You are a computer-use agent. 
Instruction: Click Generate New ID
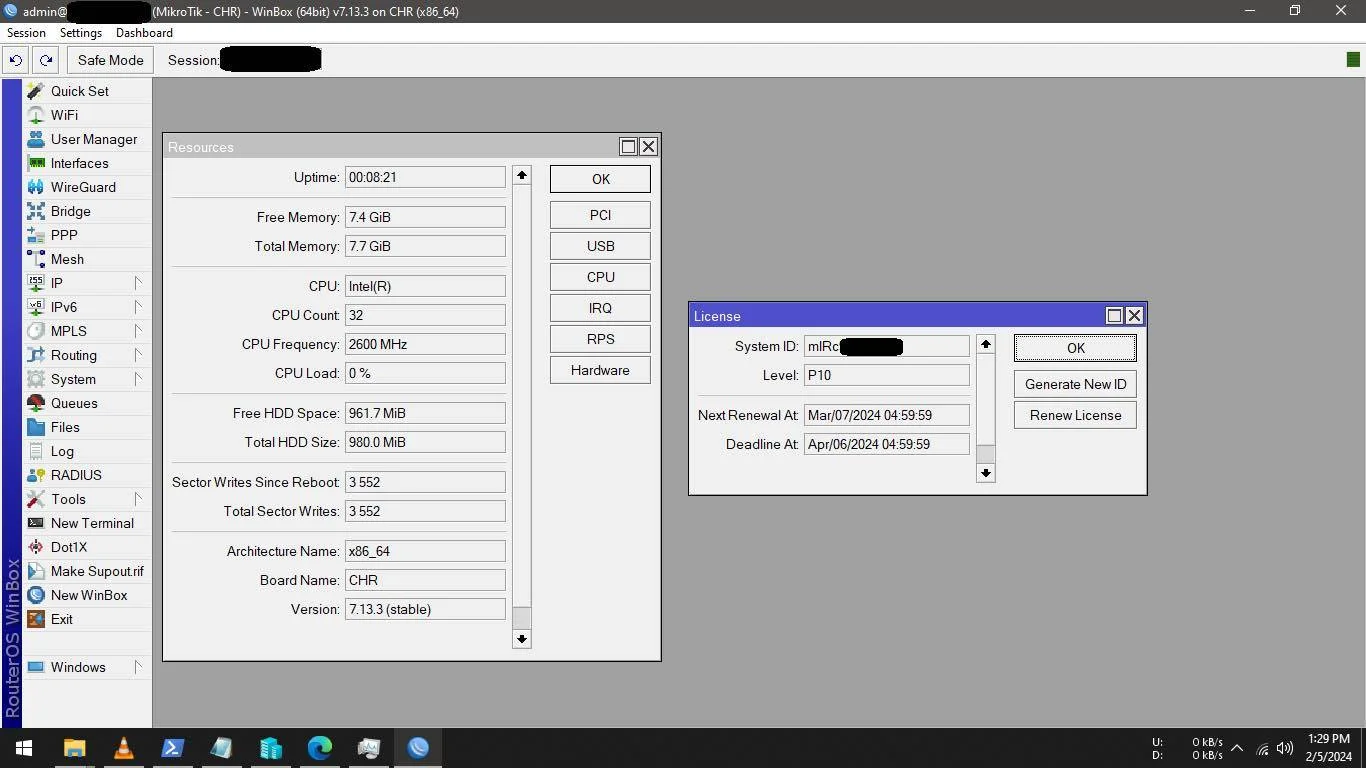pyautogui.click(x=1075, y=384)
